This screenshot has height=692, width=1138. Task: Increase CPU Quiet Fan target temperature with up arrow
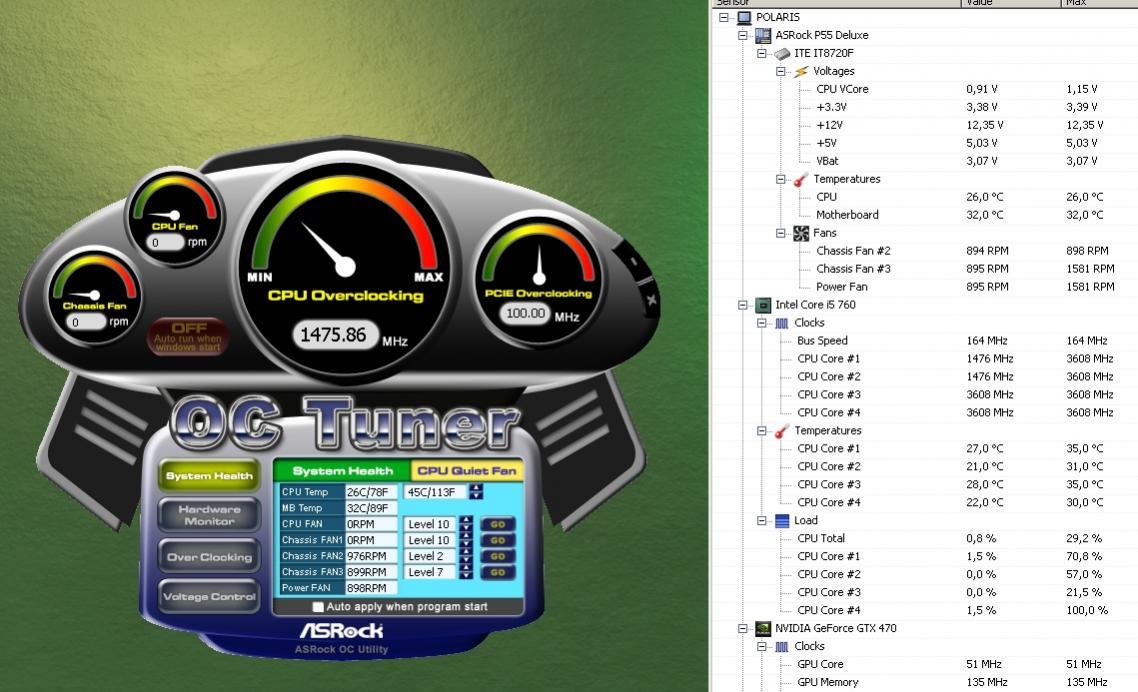pos(476,488)
